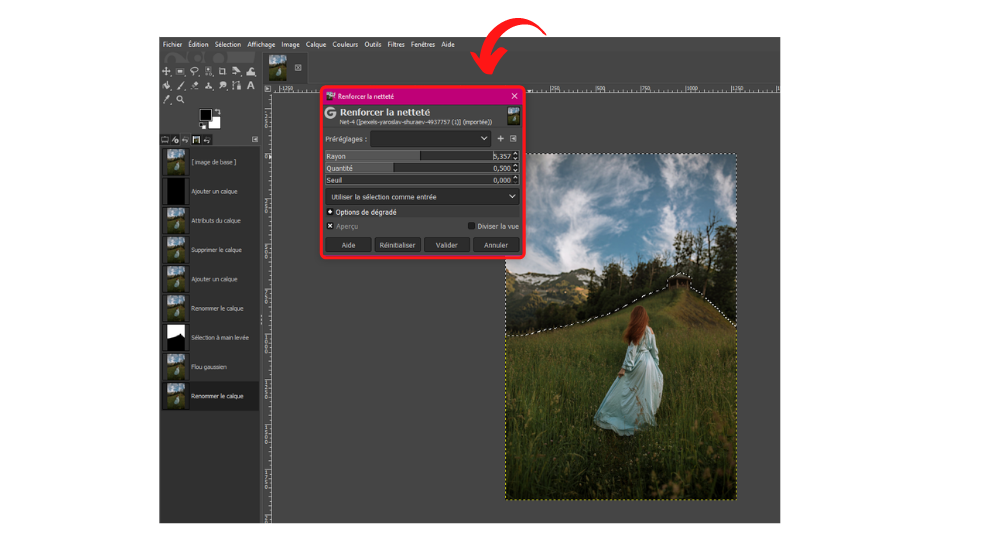1000x560 pixels.
Task: Open the Couleurs menu
Action: click(345, 45)
